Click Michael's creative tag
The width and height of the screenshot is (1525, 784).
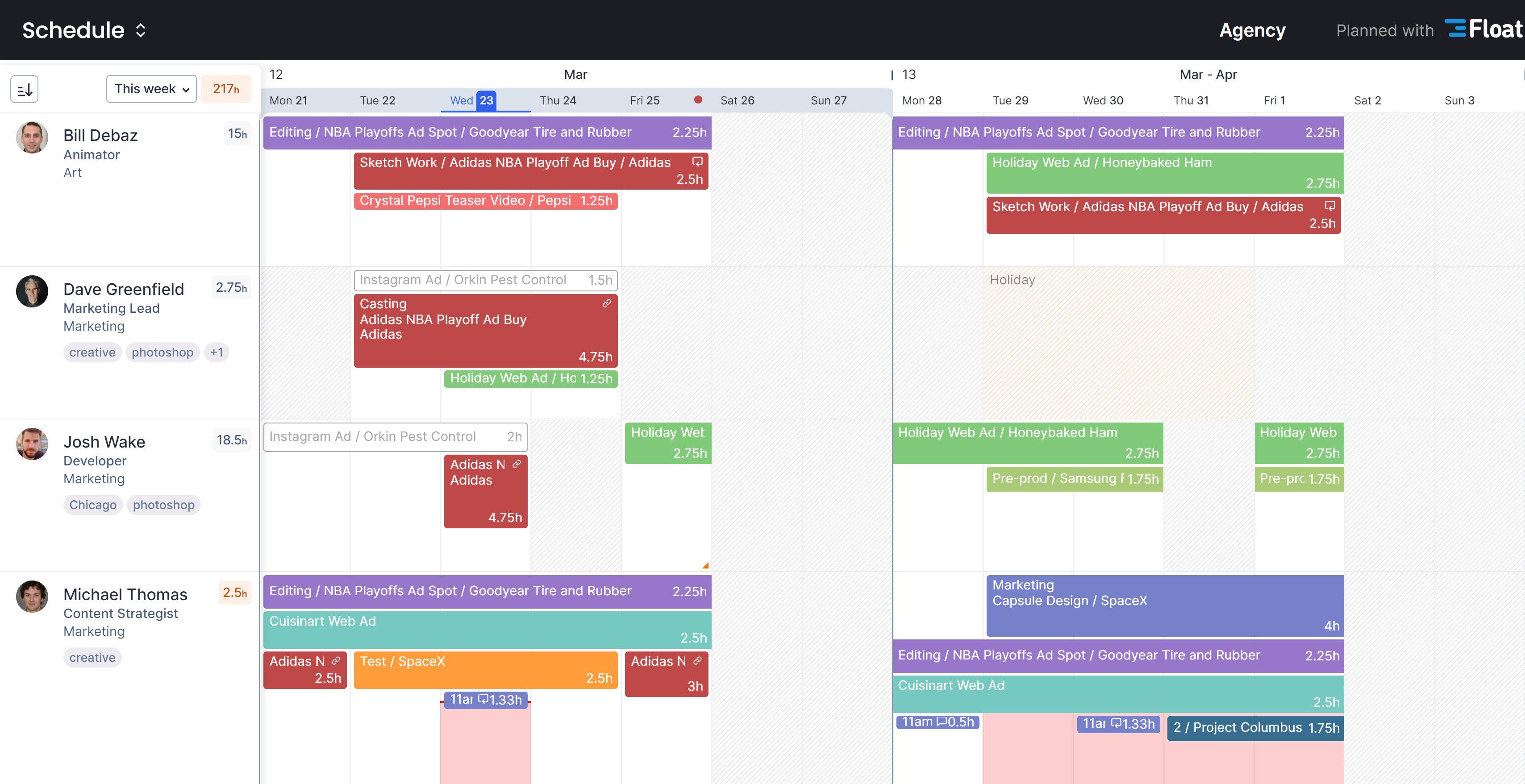pyautogui.click(x=92, y=657)
